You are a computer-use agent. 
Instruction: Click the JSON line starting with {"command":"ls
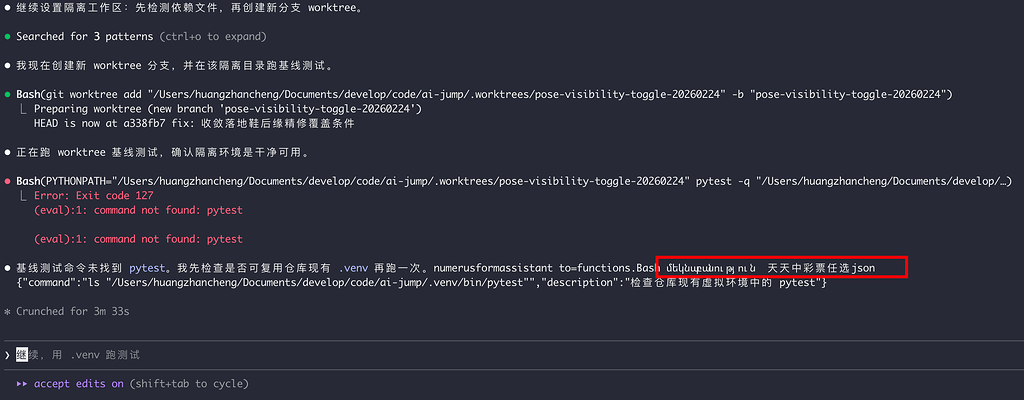[x=422, y=282]
